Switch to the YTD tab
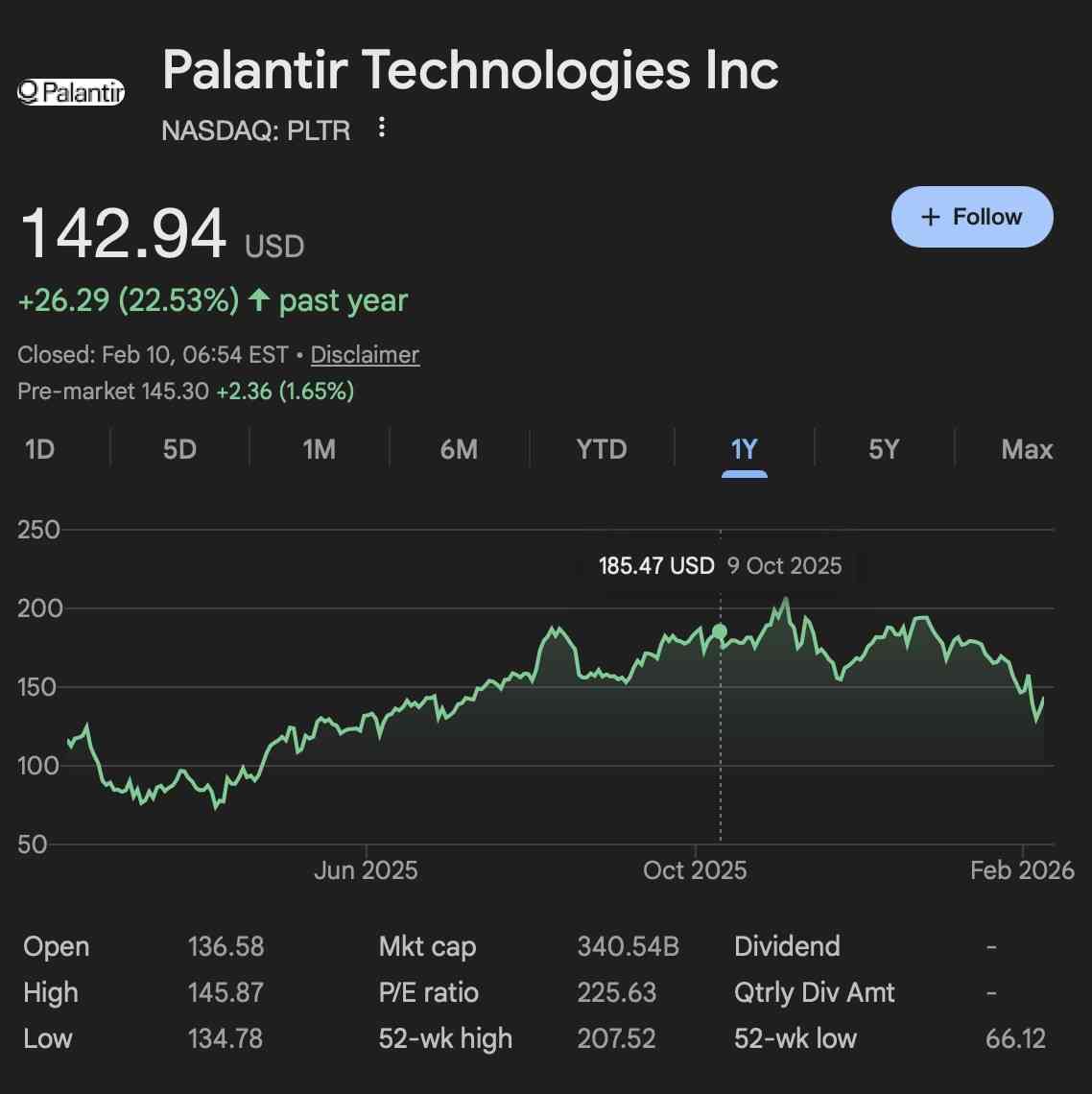 tap(601, 449)
